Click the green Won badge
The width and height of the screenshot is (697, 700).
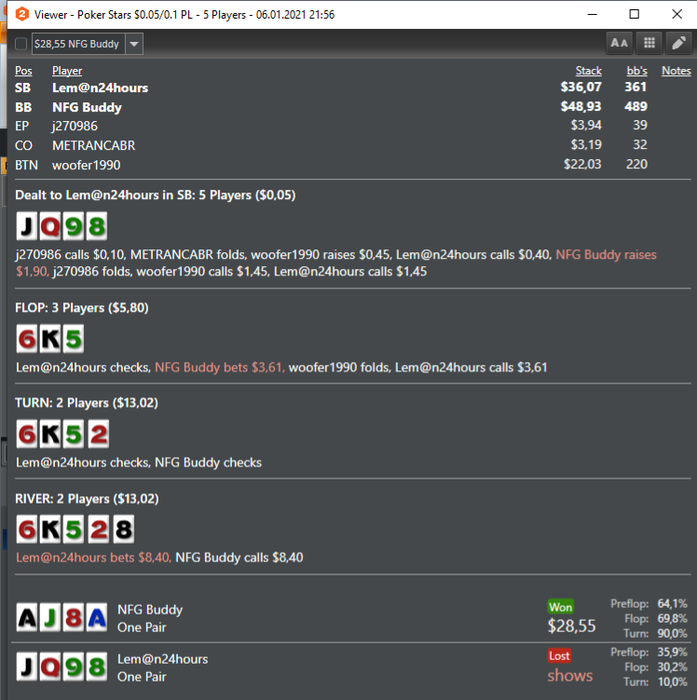pyautogui.click(x=560, y=607)
